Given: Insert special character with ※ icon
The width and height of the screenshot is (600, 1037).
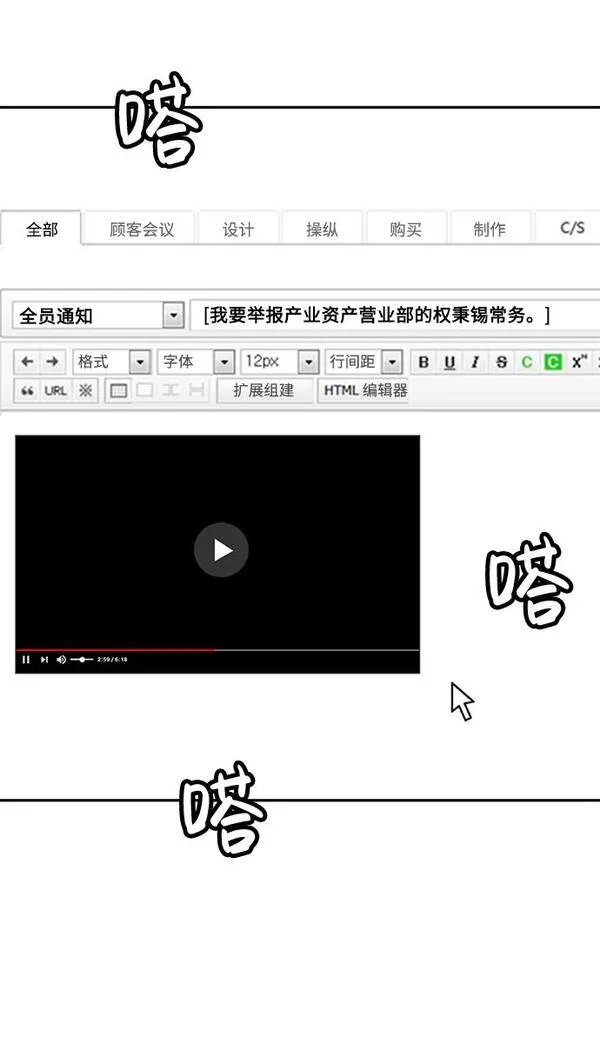Looking at the screenshot, I should (85, 390).
